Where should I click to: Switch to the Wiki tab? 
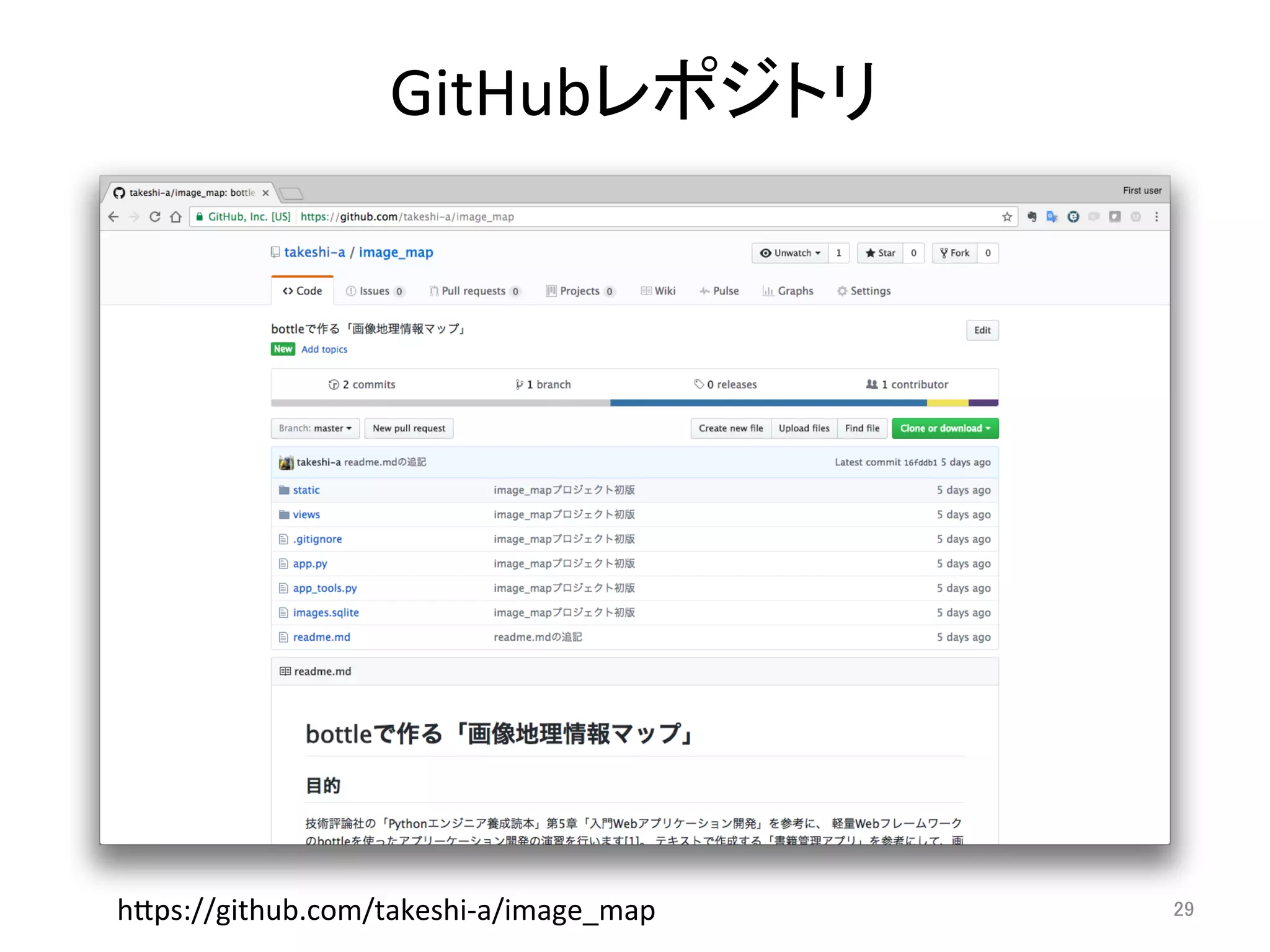click(658, 291)
